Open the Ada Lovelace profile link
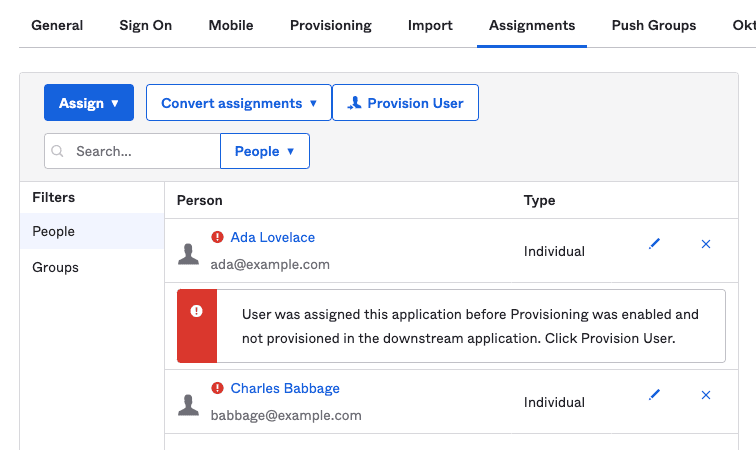This screenshot has height=450, width=756. 272,237
